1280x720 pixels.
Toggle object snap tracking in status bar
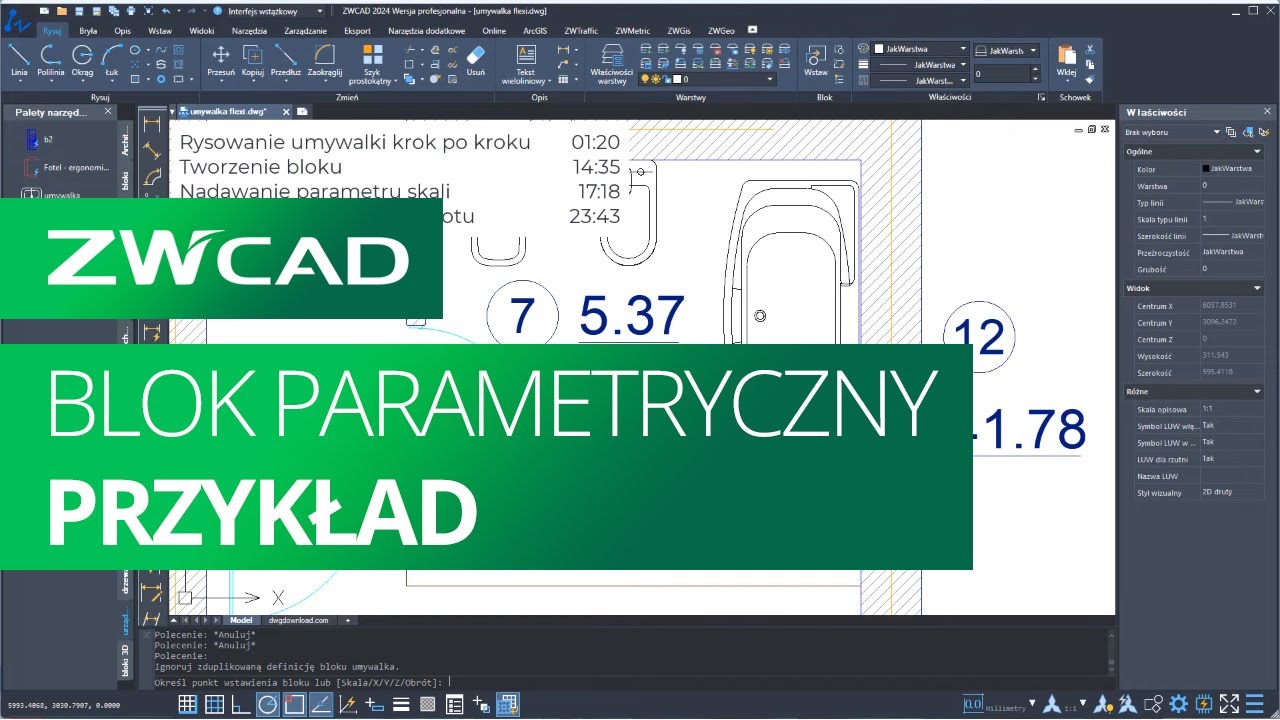point(321,704)
